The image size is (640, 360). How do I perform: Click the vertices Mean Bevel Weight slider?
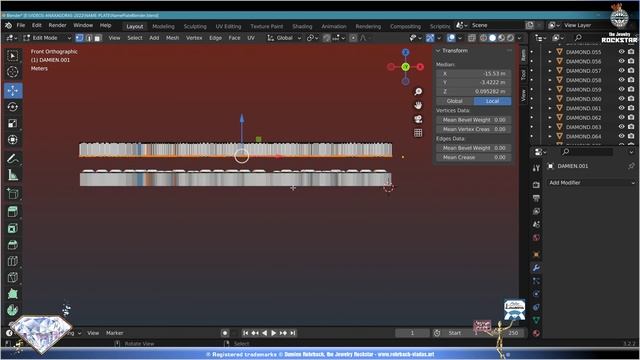point(474,120)
